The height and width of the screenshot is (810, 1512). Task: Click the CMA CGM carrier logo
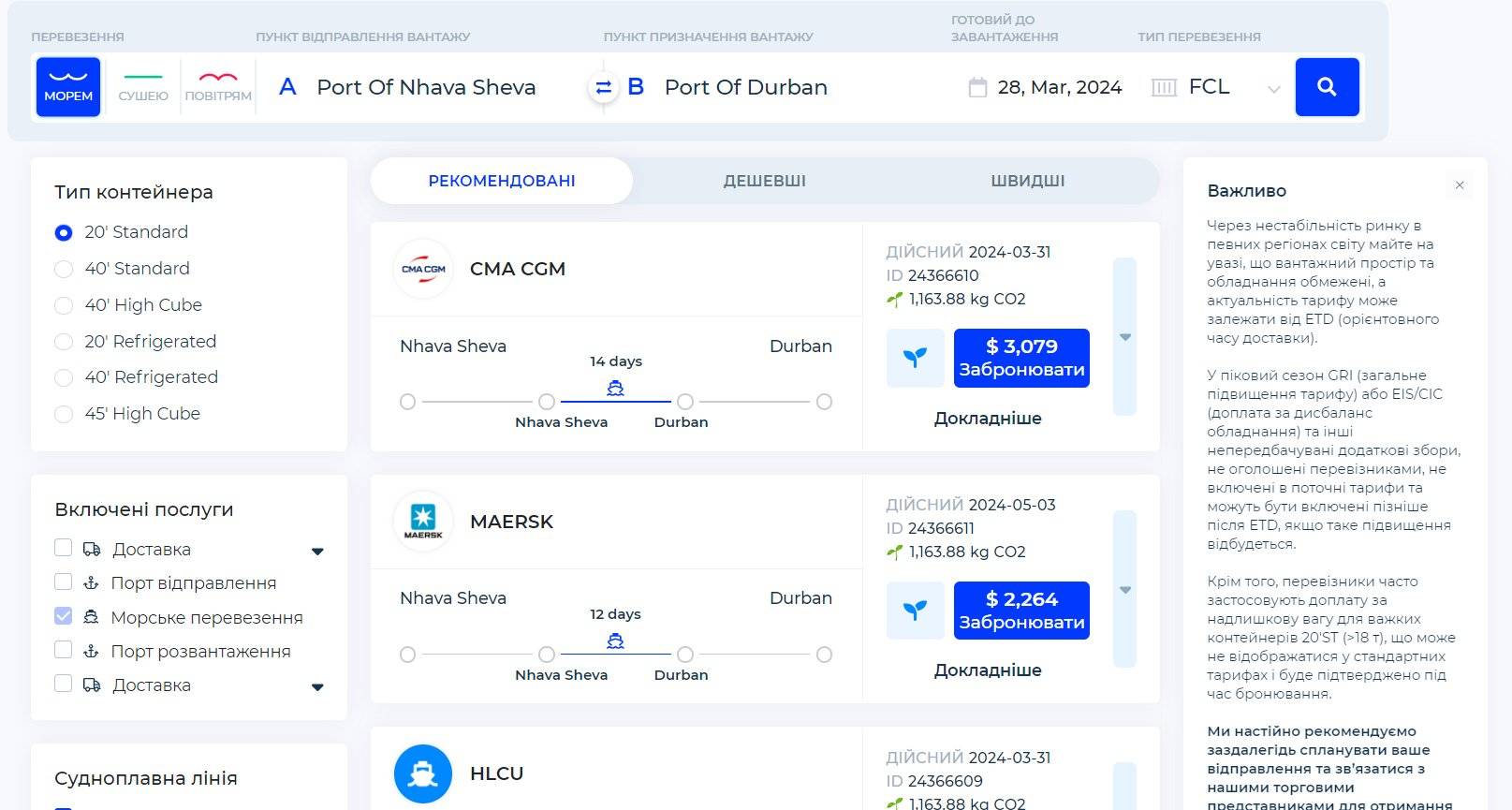pos(423,269)
